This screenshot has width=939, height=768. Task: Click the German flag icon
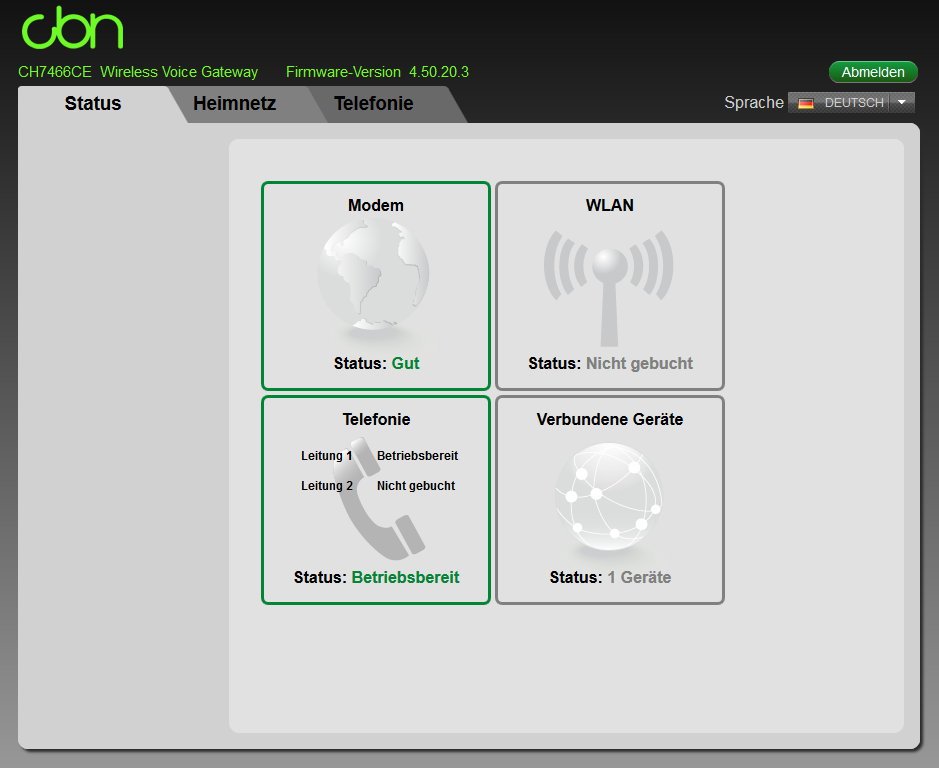tap(805, 103)
